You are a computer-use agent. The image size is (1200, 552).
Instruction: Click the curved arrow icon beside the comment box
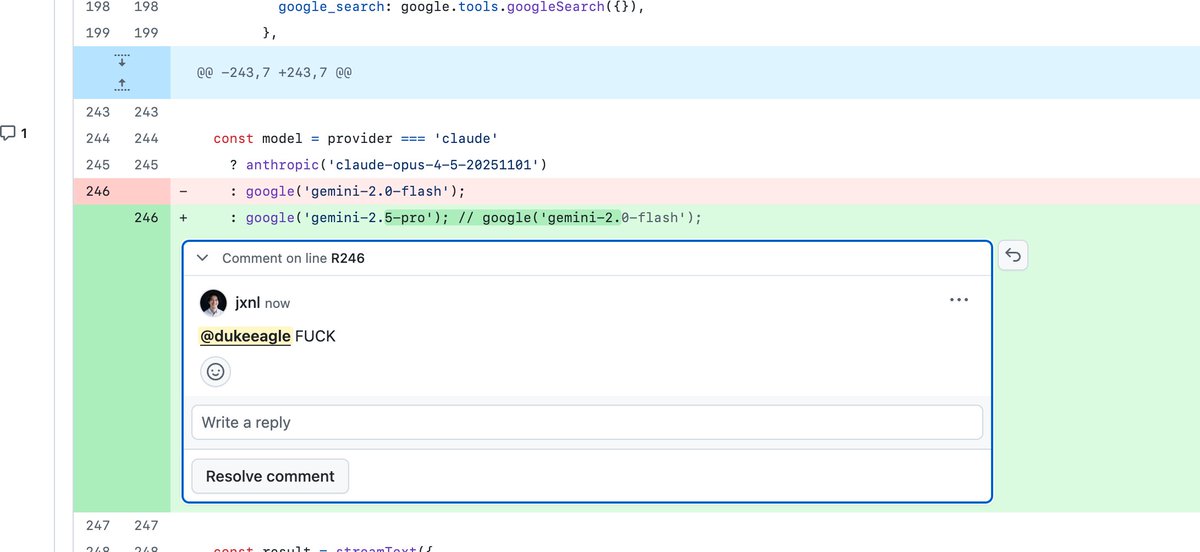(1012, 257)
